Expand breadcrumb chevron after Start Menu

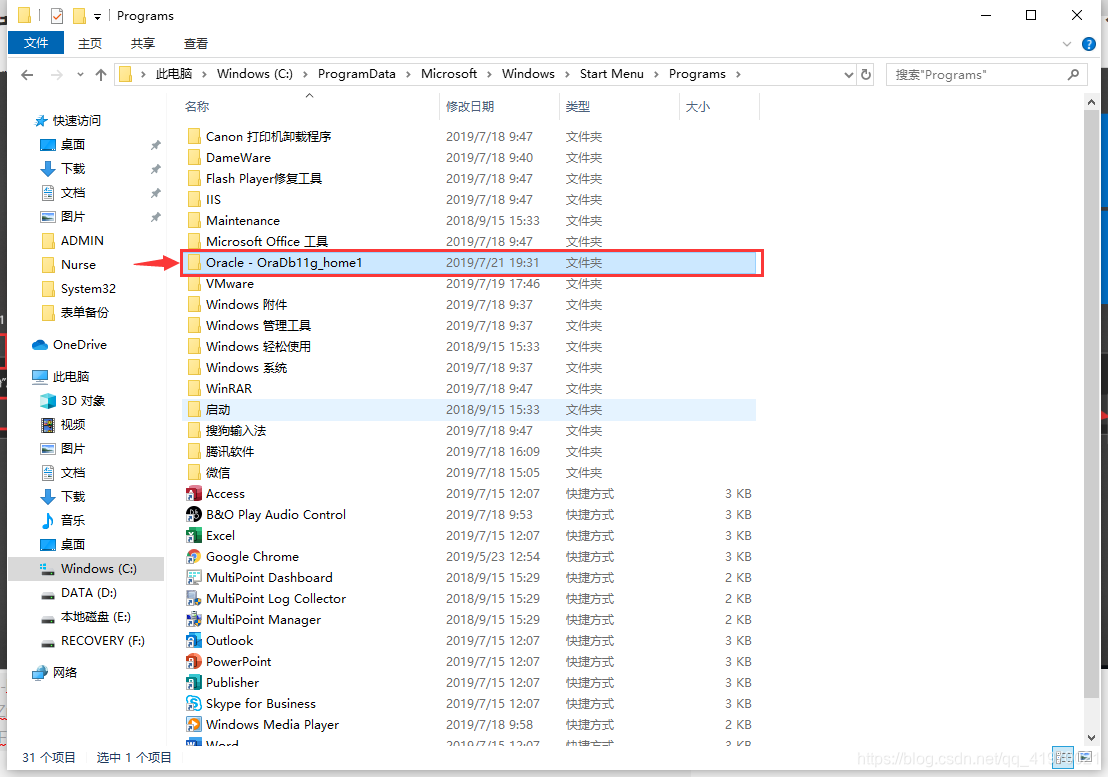pos(656,74)
